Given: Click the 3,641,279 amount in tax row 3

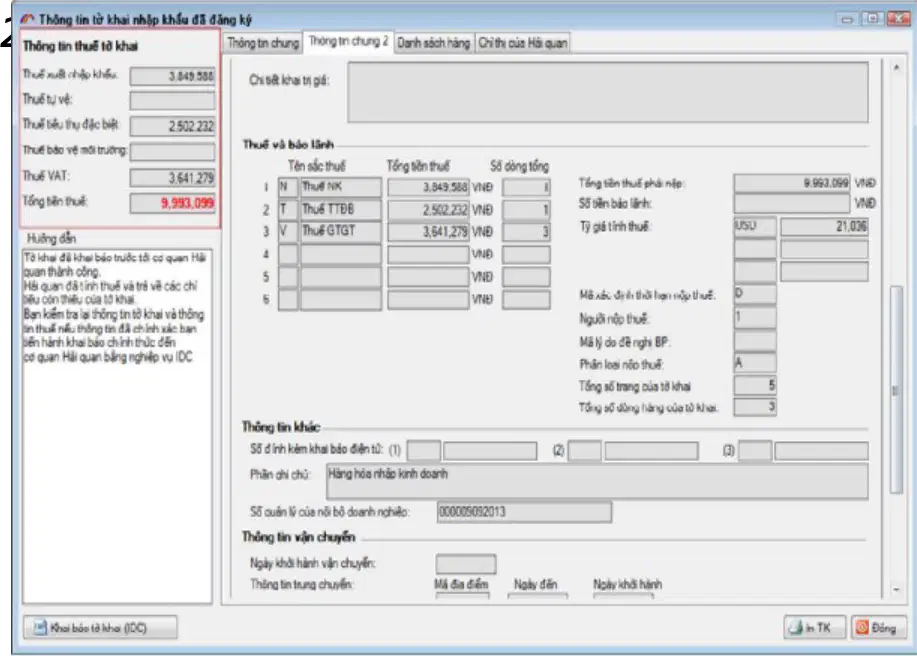Looking at the screenshot, I should (x=428, y=232).
